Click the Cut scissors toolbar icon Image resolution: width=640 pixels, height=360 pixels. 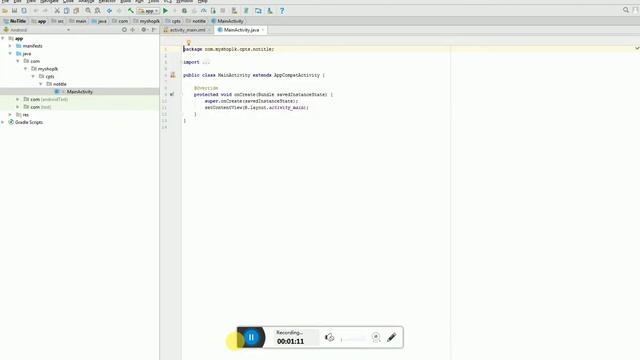tap(57, 11)
